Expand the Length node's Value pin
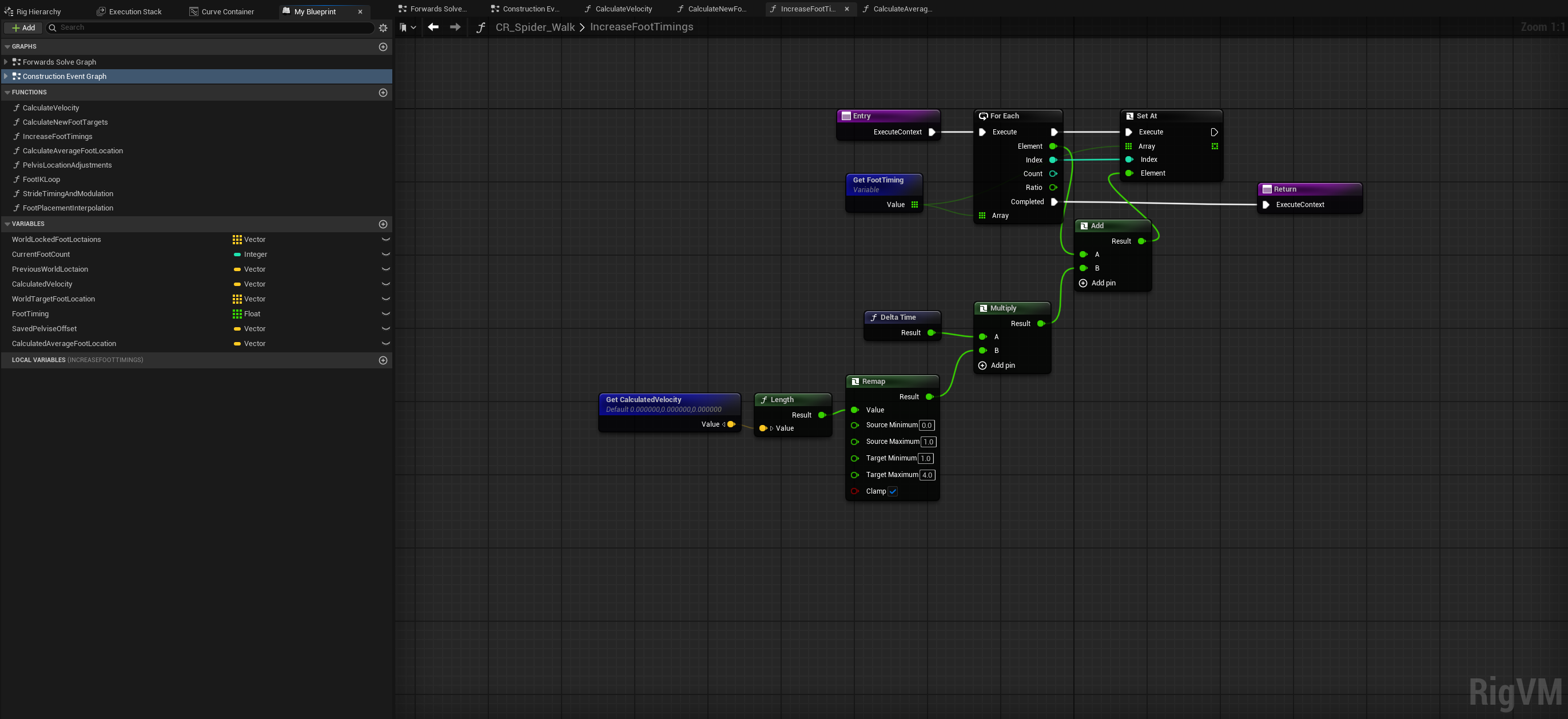 (x=771, y=428)
